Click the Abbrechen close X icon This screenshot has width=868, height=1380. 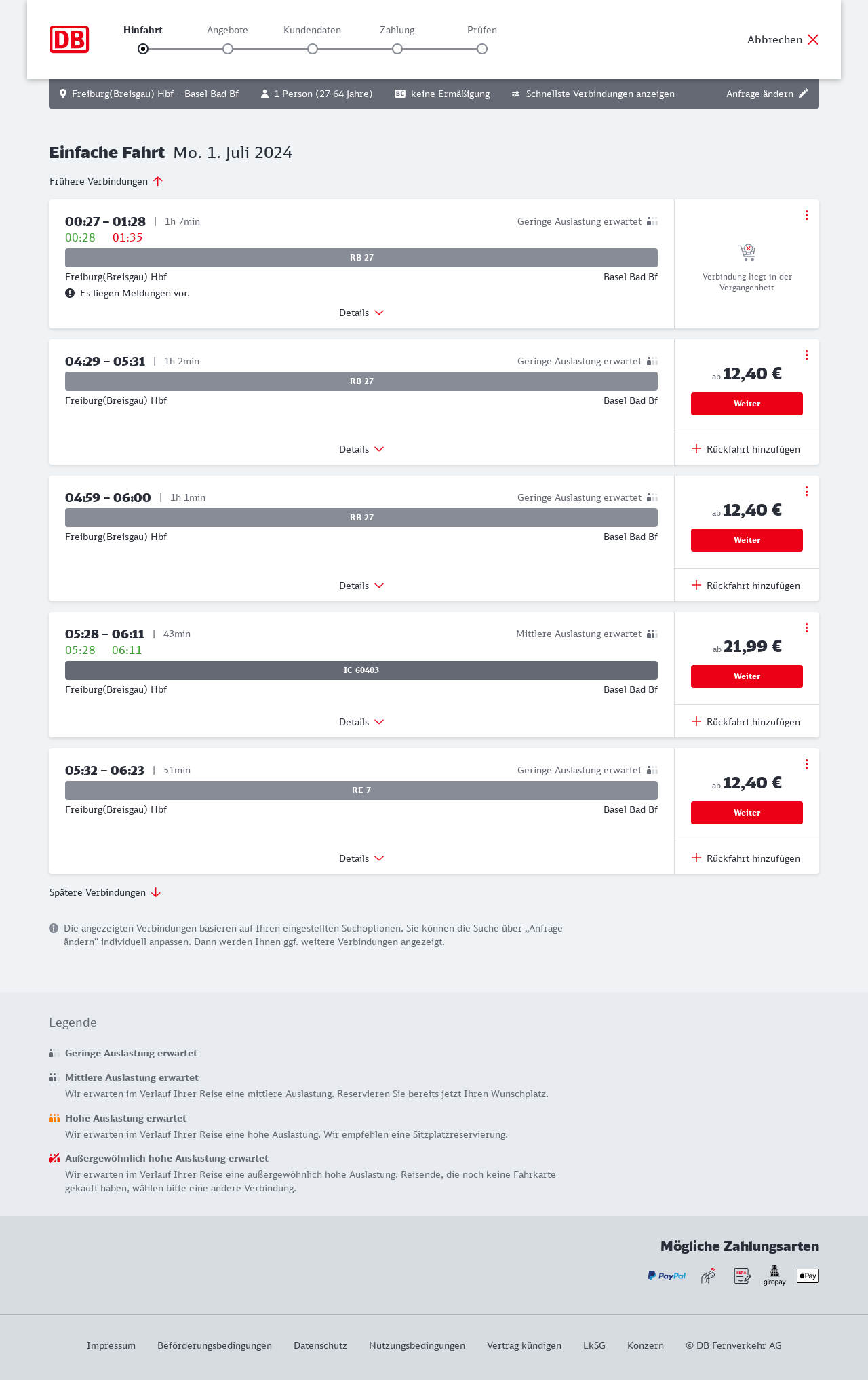(x=813, y=39)
